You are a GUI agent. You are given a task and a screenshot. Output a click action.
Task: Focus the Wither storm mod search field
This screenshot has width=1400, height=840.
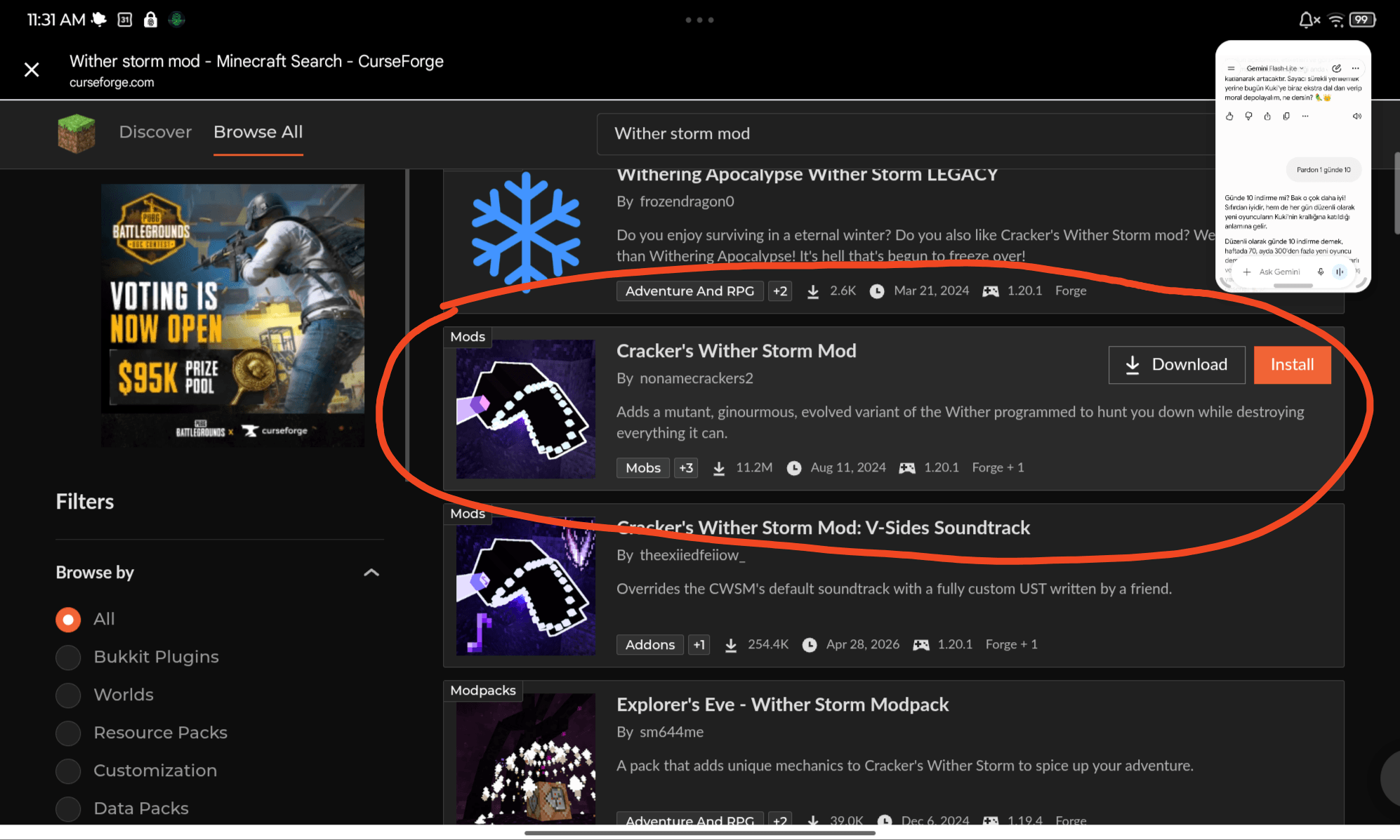click(x=906, y=133)
